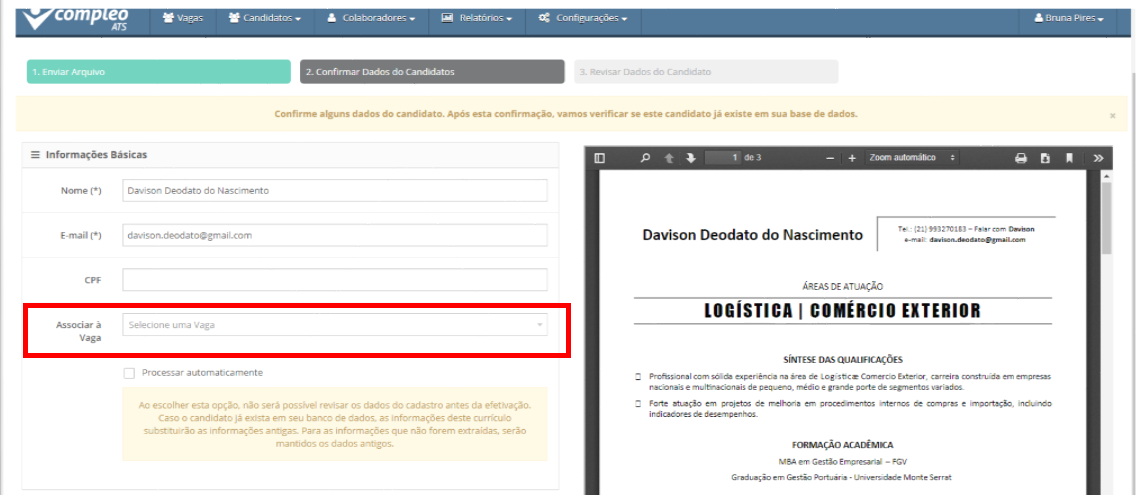This screenshot has height=495, width=1145.
Task: Click the E-mail input field
Action: point(334,235)
